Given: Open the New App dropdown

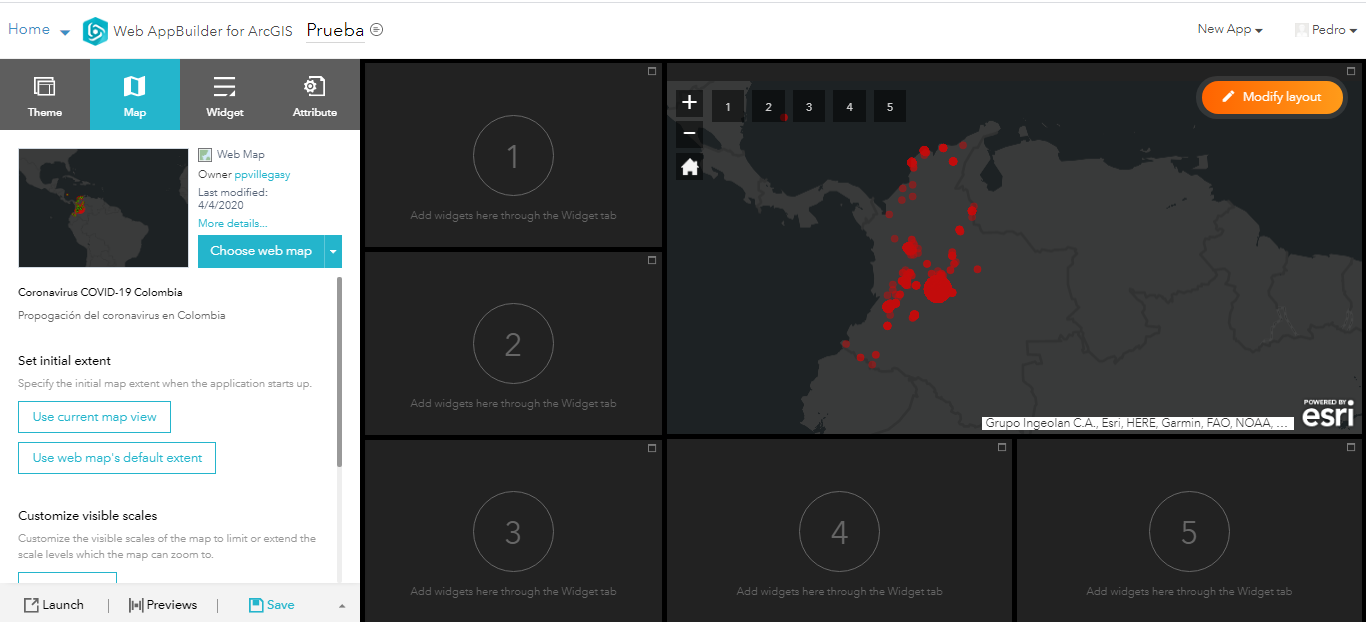Looking at the screenshot, I should pos(1228,29).
